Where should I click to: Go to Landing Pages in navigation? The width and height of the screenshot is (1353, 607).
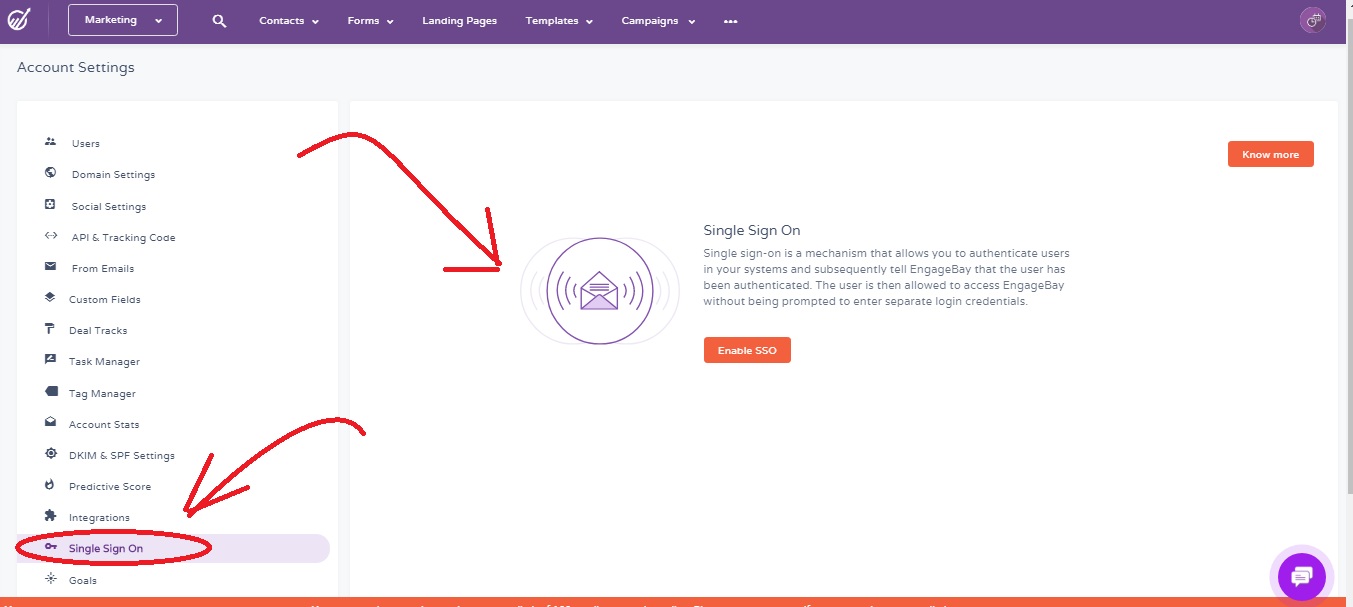tap(459, 21)
